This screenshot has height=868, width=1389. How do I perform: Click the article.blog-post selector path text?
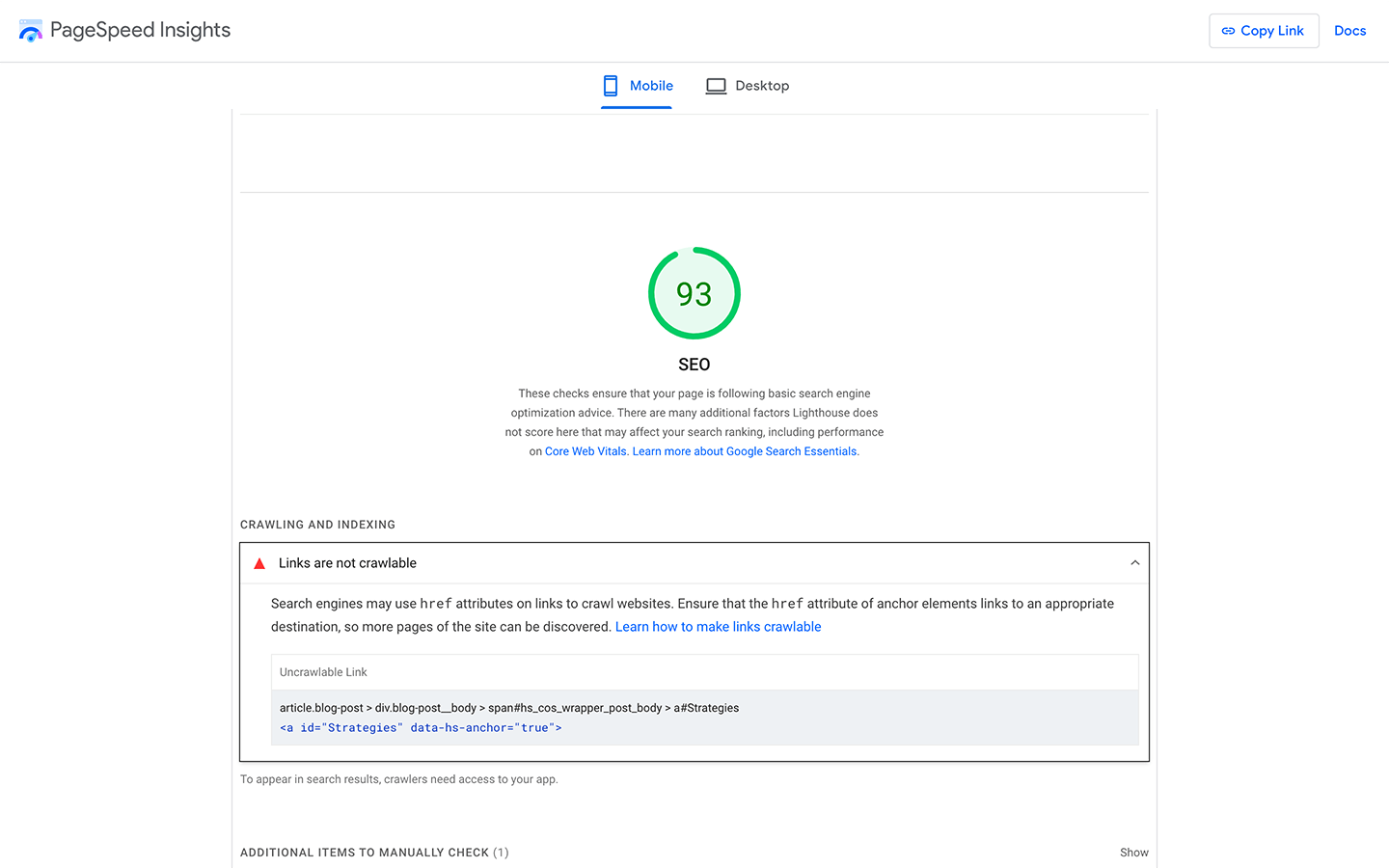click(509, 708)
